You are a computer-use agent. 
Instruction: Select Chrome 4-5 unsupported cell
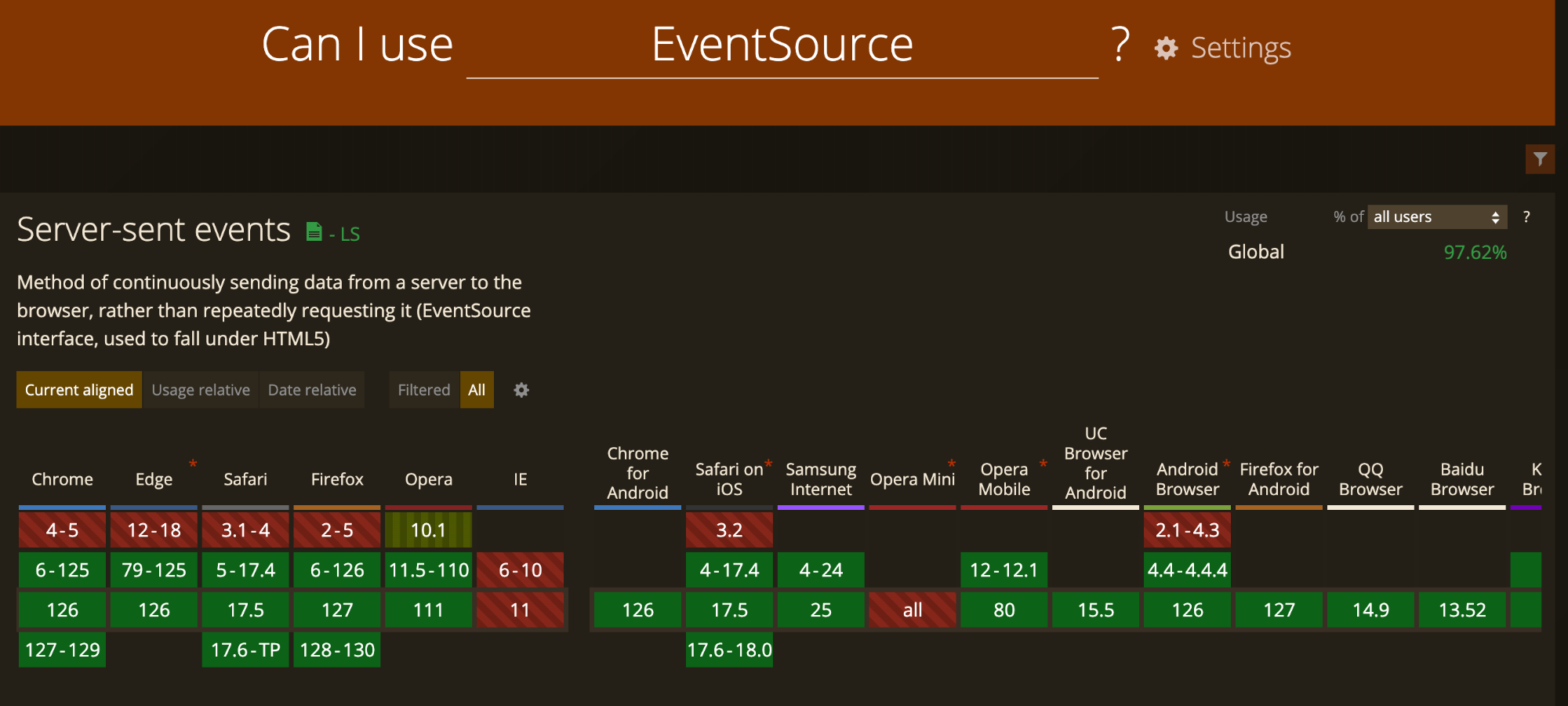[x=63, y=530]
